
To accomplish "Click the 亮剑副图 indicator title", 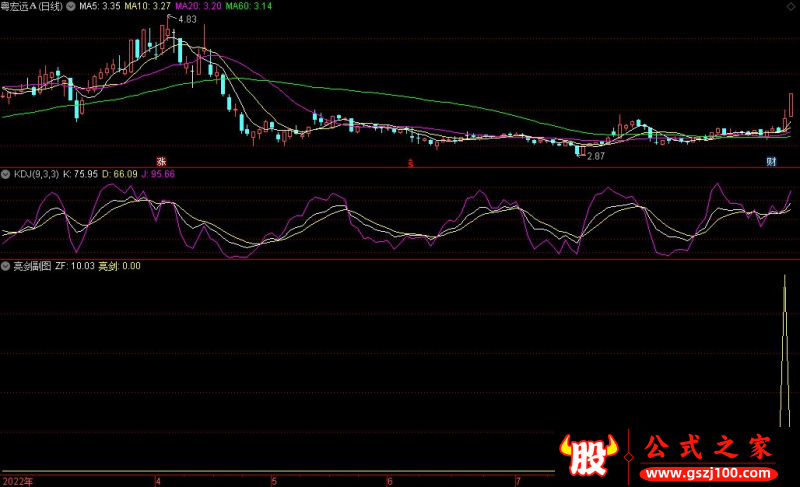I will pyautogui.click(x=31, y=266).
